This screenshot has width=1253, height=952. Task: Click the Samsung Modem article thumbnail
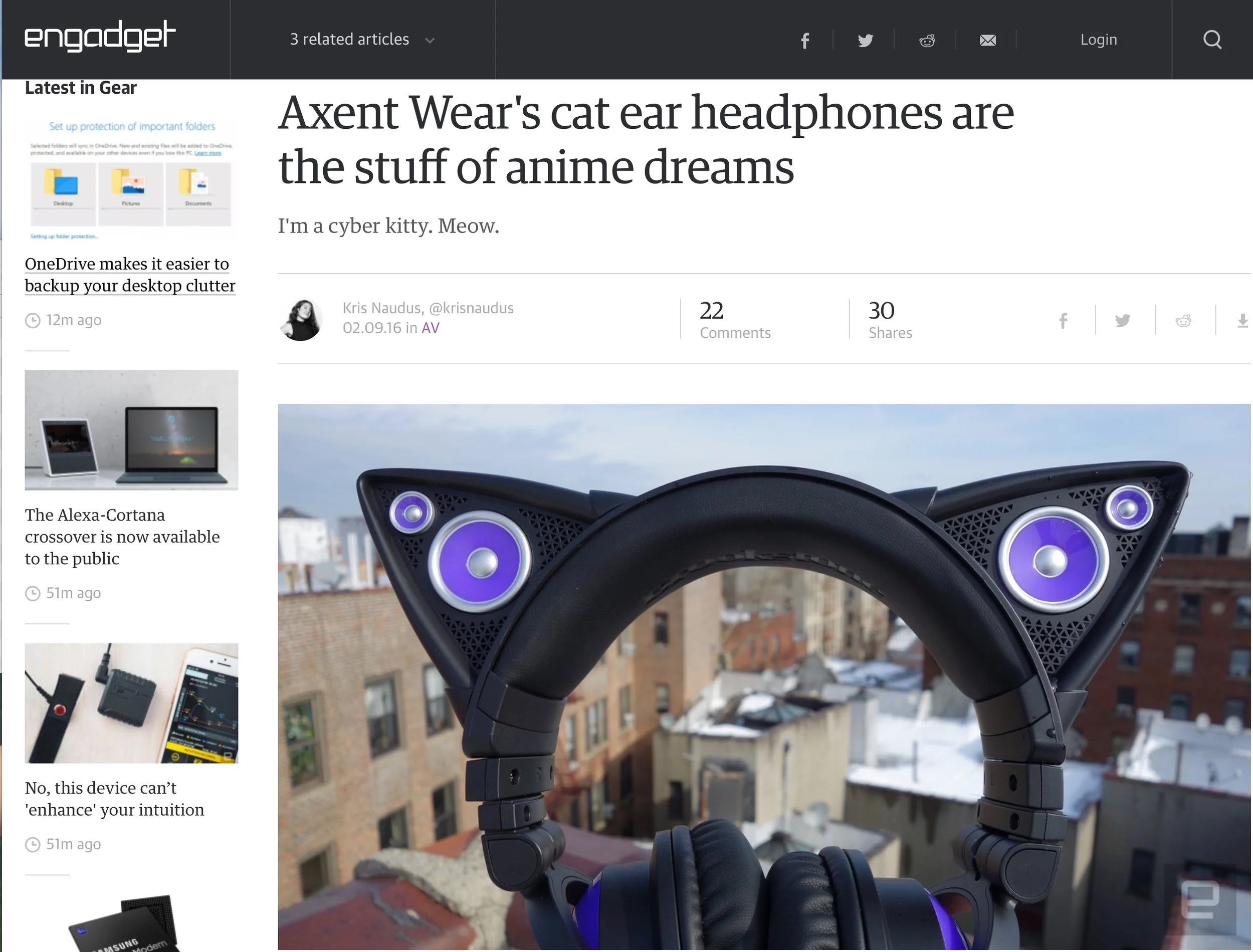[x=131, y=922]
